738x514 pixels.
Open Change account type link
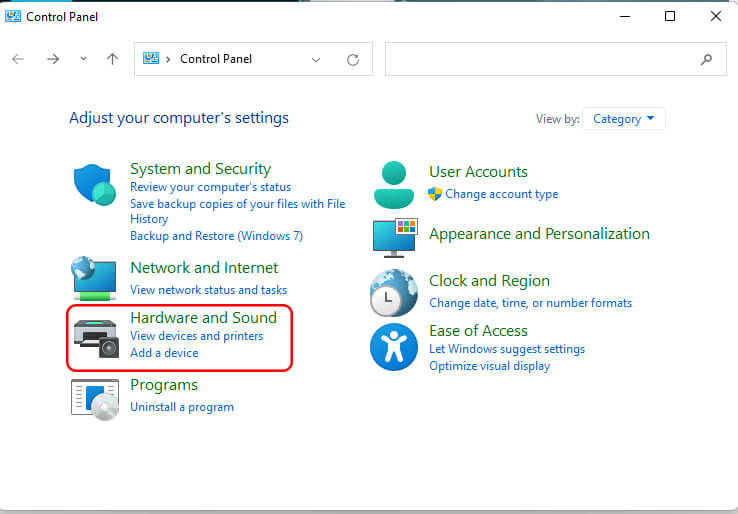pos(501,194)
